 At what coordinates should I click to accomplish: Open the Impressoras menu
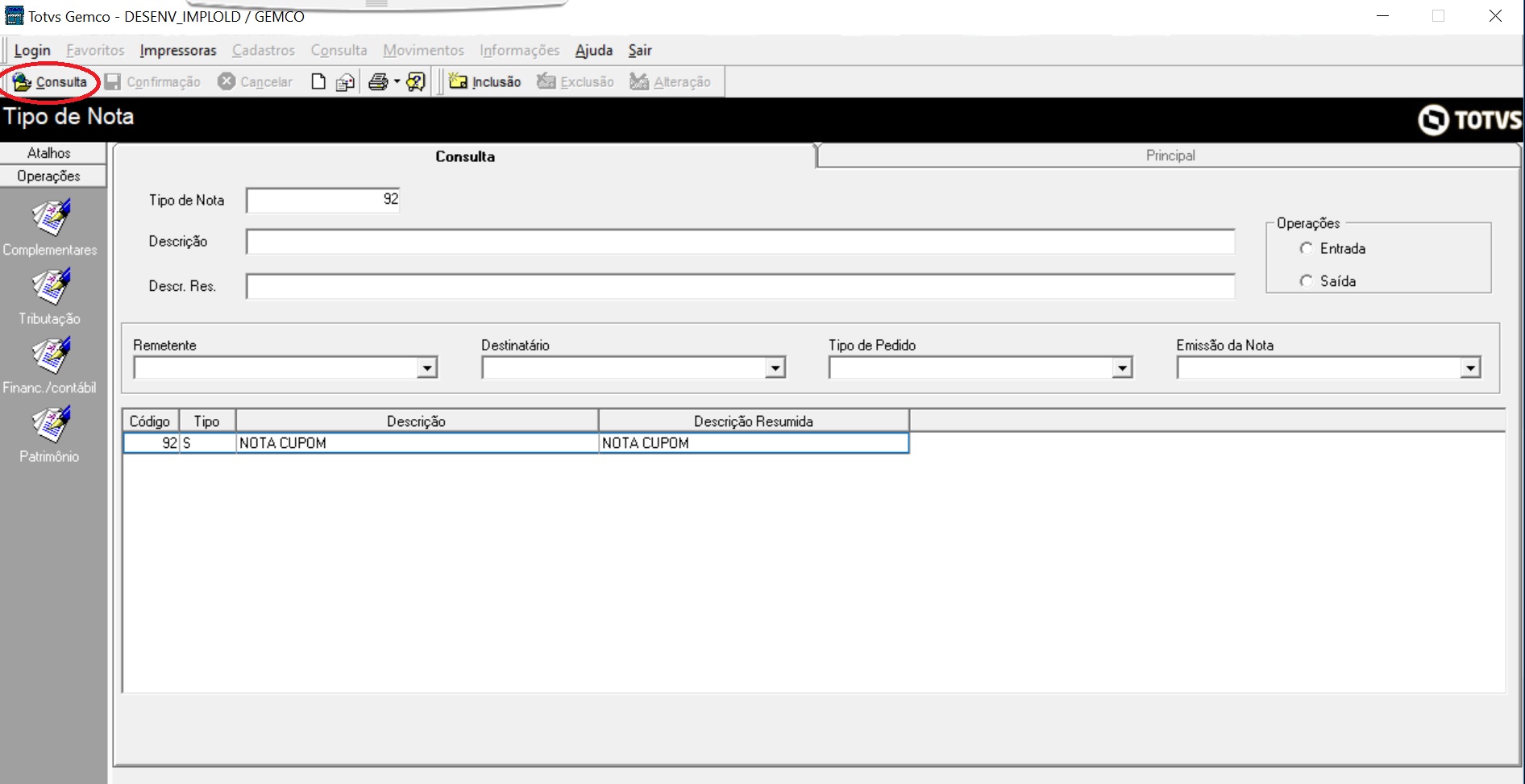178,50
